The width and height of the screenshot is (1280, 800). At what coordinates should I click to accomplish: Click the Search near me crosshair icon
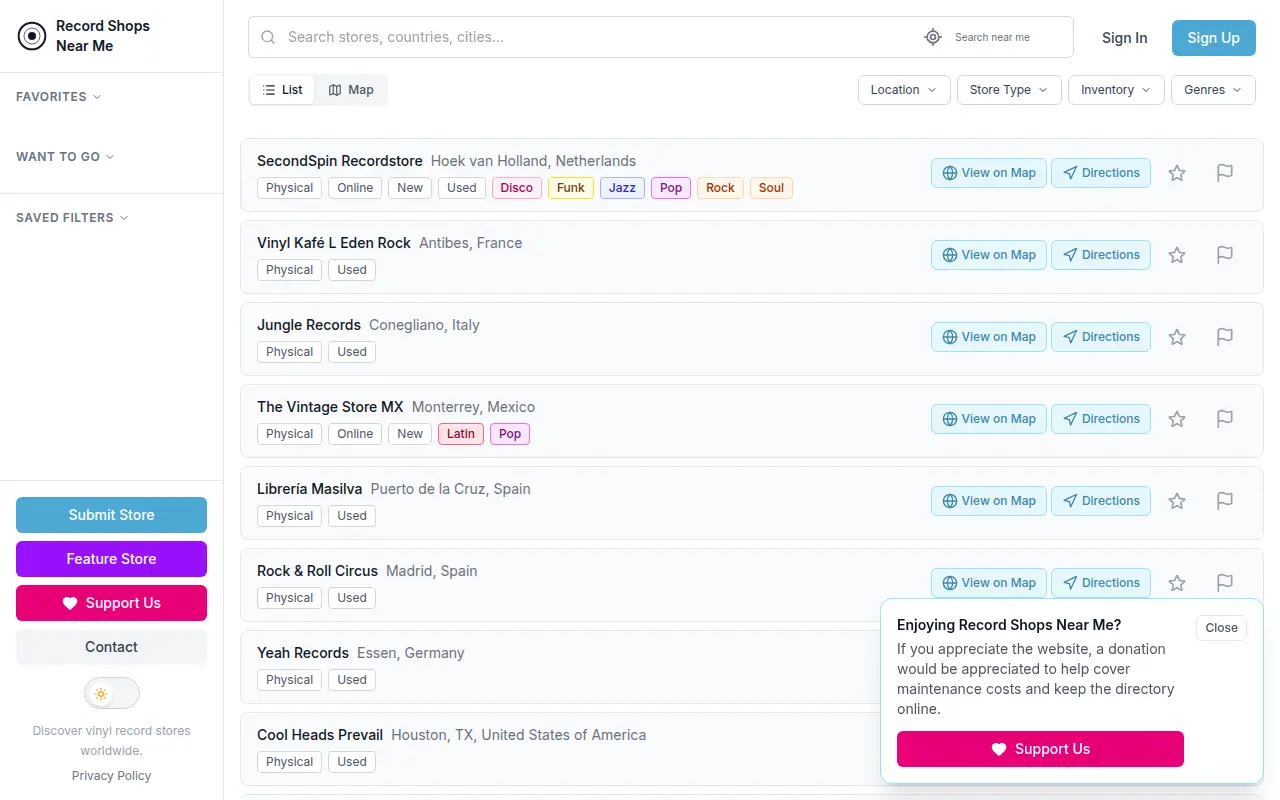[x=933, y=37]
